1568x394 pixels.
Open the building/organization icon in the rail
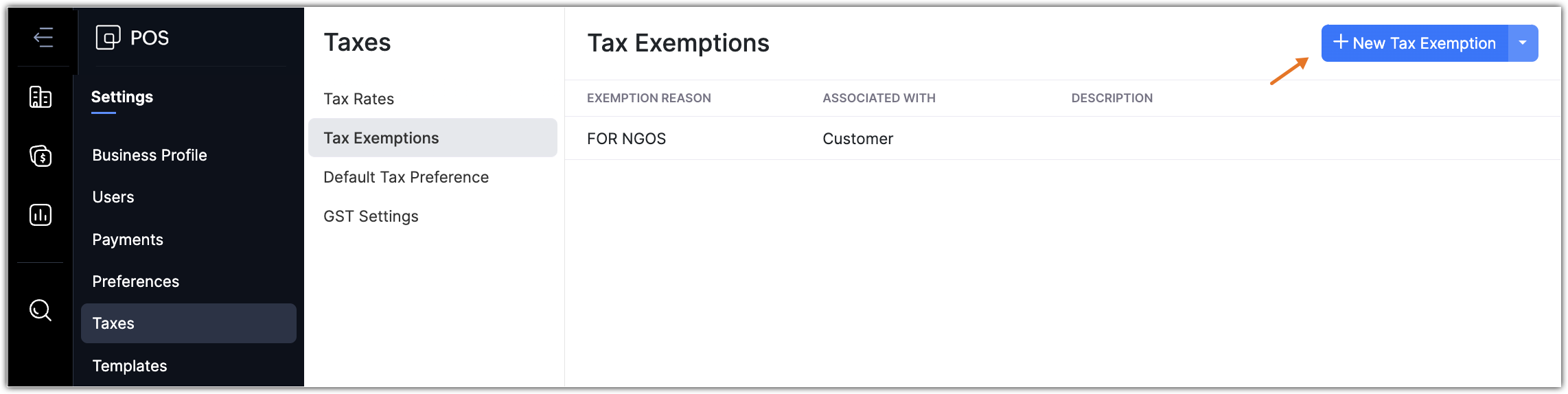click(x=41, y=97)
